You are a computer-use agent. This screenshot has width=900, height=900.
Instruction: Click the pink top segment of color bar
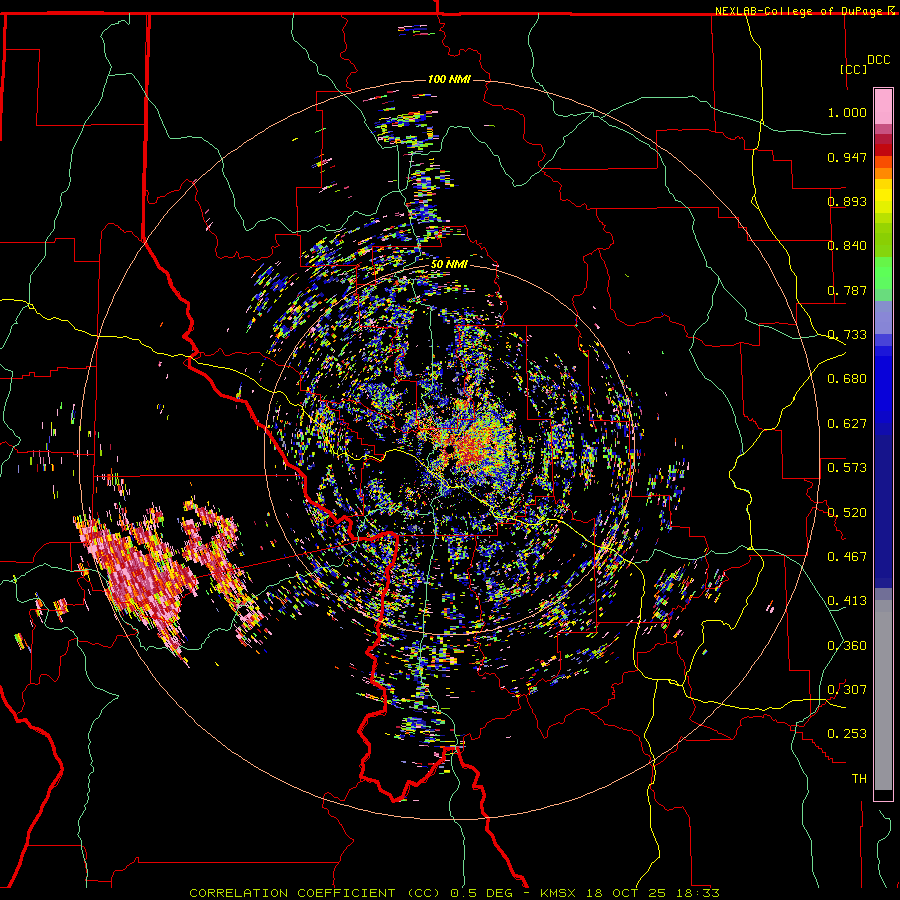coord(883,106)
